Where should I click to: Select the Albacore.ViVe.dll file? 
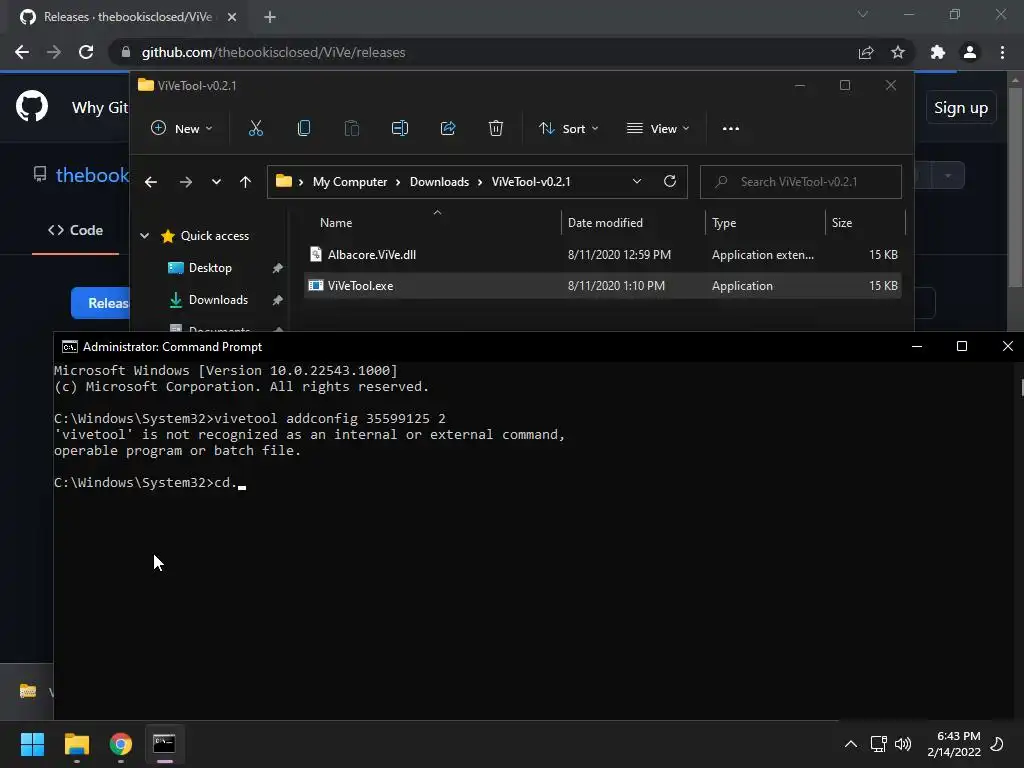pyautogui.click(x=602, y=255)
